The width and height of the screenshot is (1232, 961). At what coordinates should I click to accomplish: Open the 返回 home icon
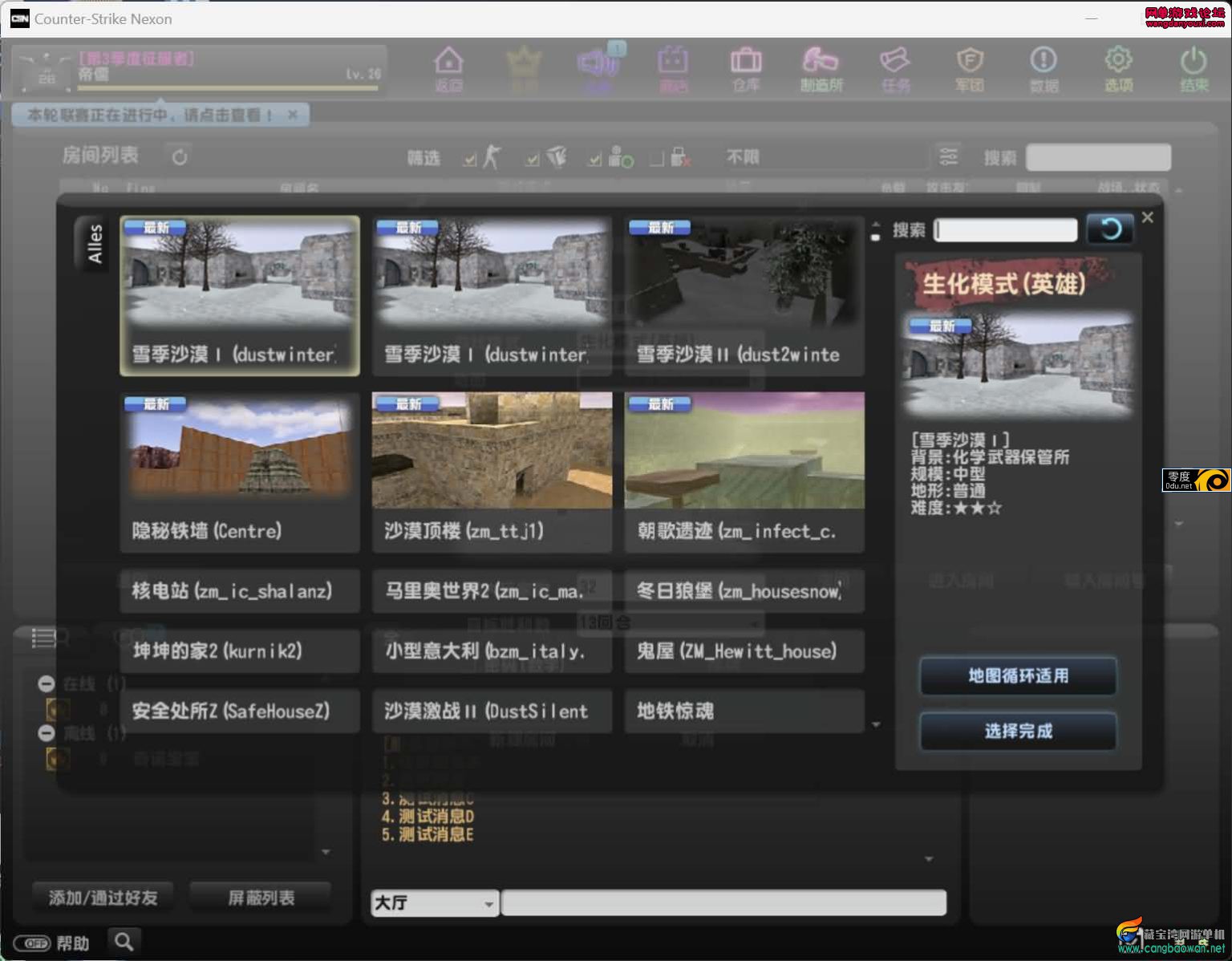coord(448,68)
